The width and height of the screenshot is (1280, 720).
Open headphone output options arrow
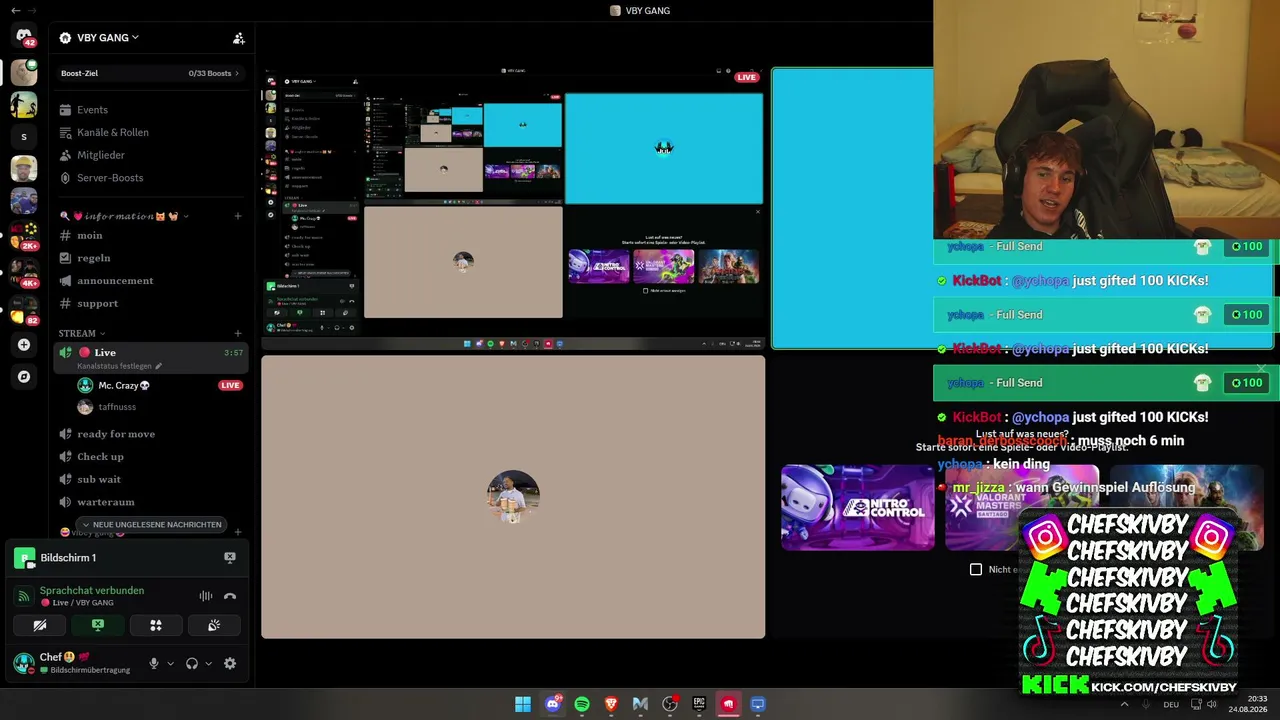208,663
